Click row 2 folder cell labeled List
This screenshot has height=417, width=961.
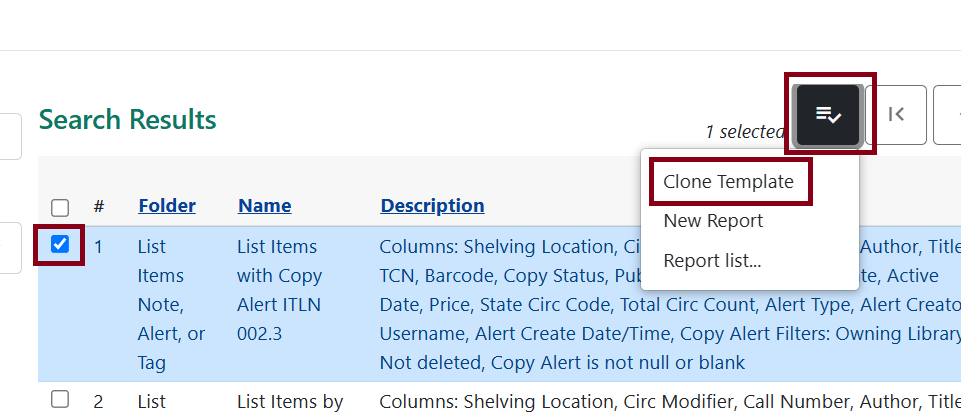(x=152, y=402)
